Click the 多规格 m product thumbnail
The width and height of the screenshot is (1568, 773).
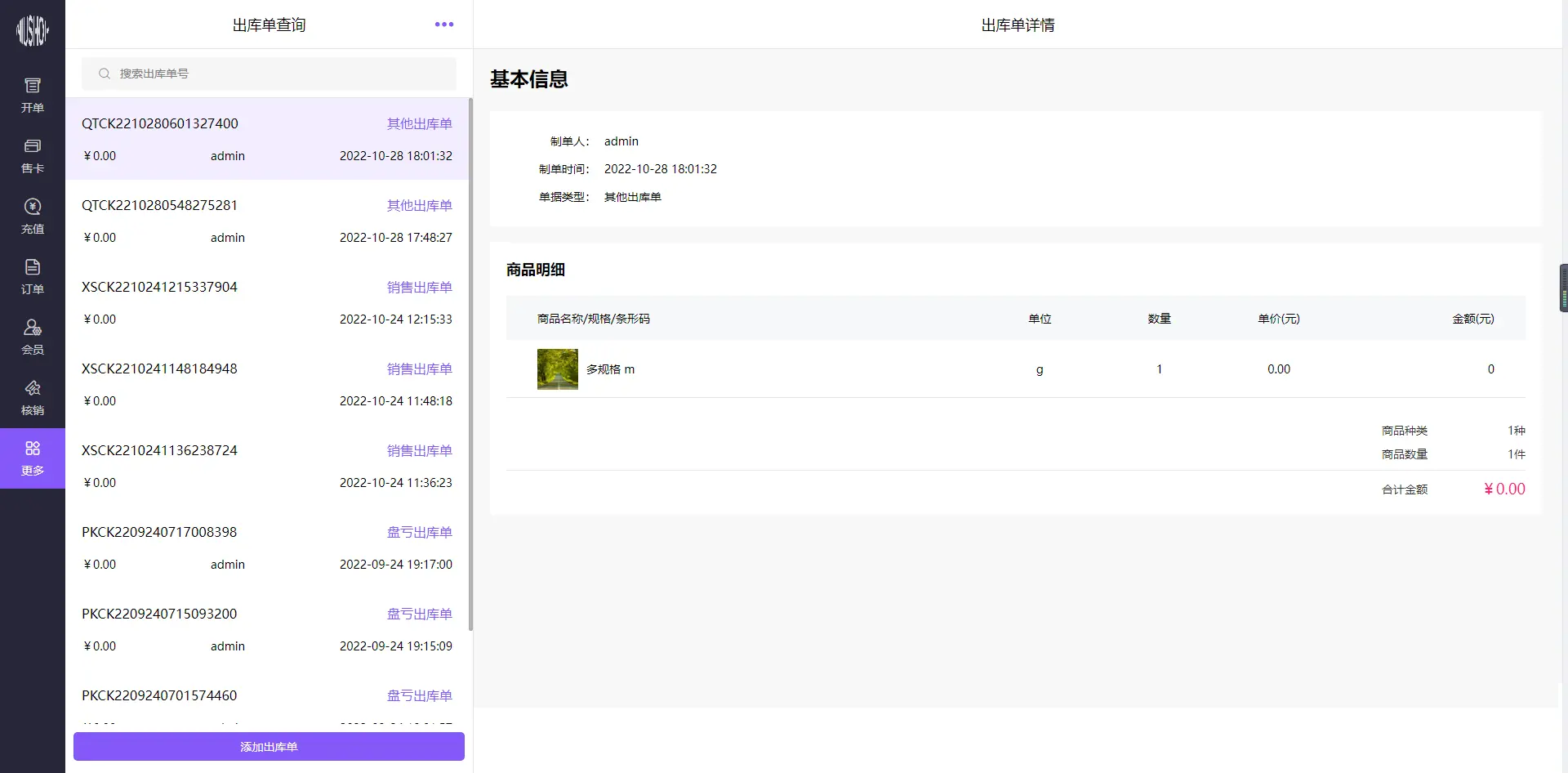pos(557,369)
